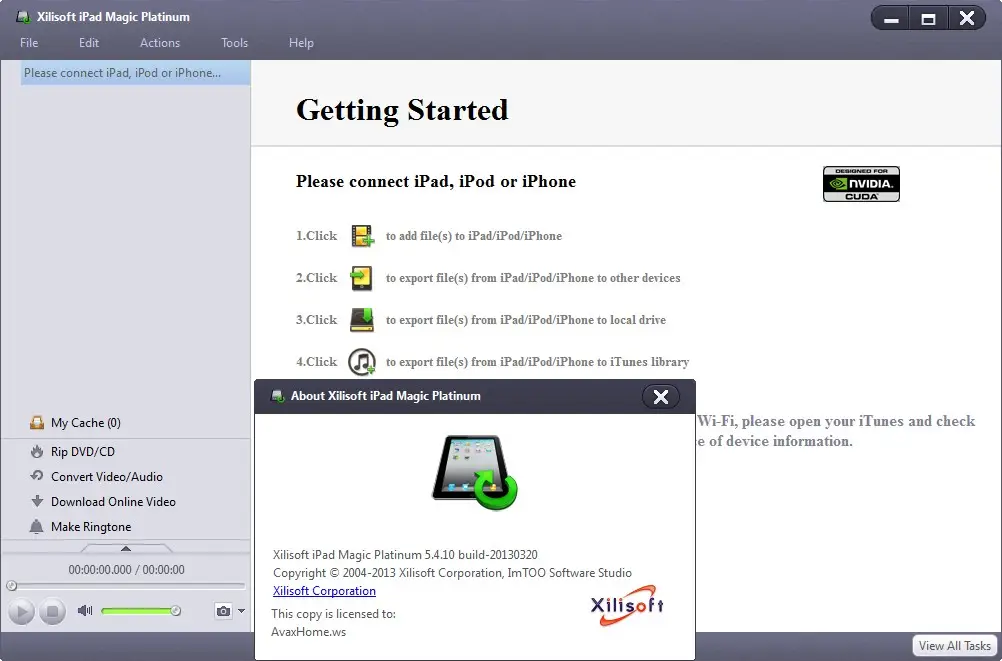This screenshot has height=661, width=1002.
Task: Select Make Ringtone in the sidebar
Action: [91, 526]
